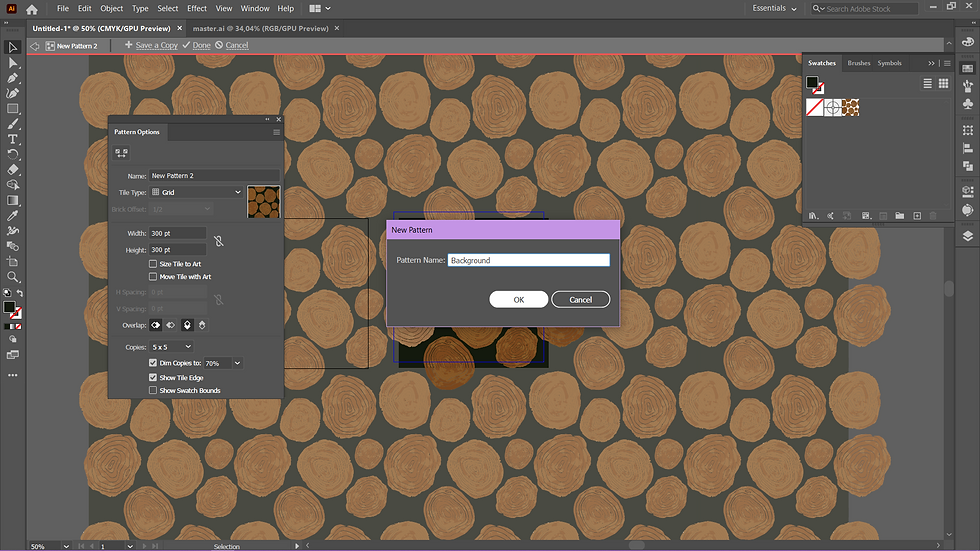
Task: Open the File menu
Action: [x=62, y=9]
